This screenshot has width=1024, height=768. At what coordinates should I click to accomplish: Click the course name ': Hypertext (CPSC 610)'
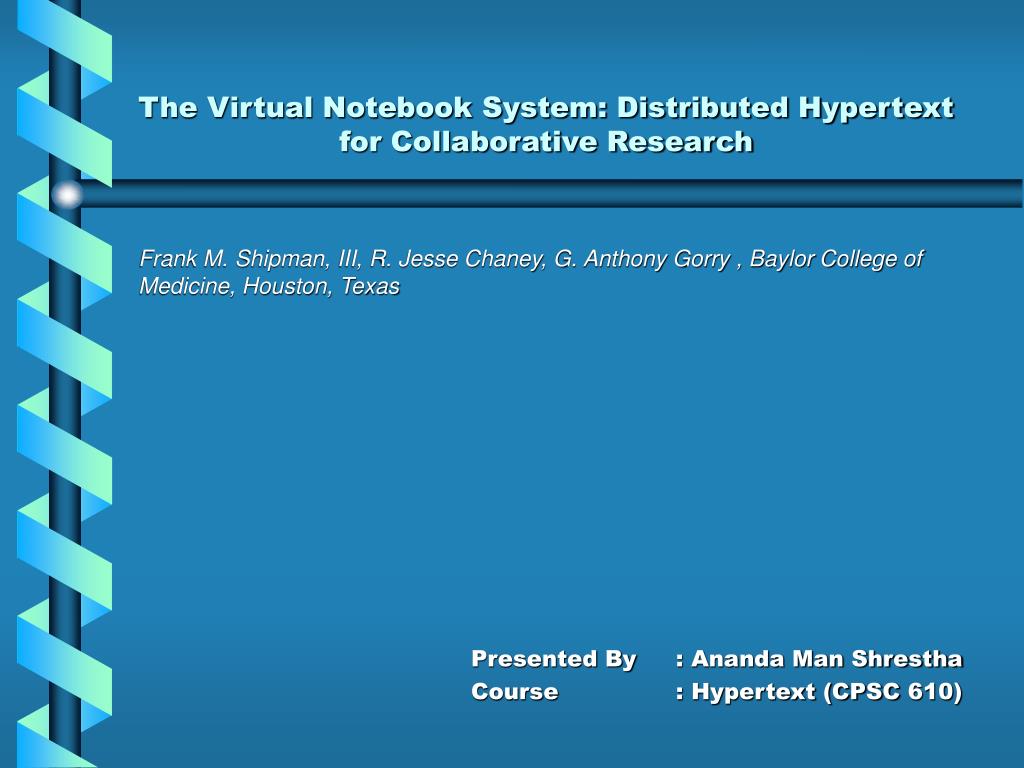tap(819, 692)
